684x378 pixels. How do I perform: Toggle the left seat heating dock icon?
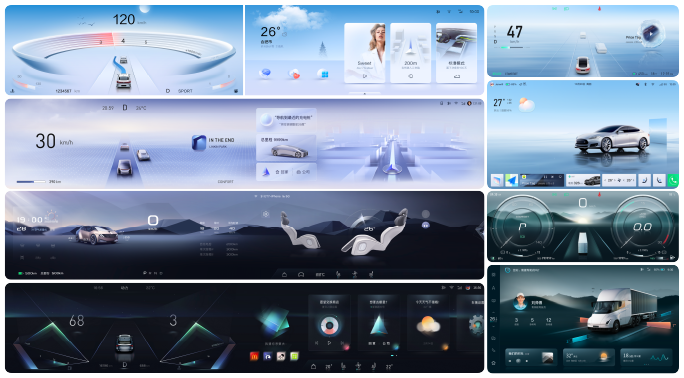pos(343,367)
